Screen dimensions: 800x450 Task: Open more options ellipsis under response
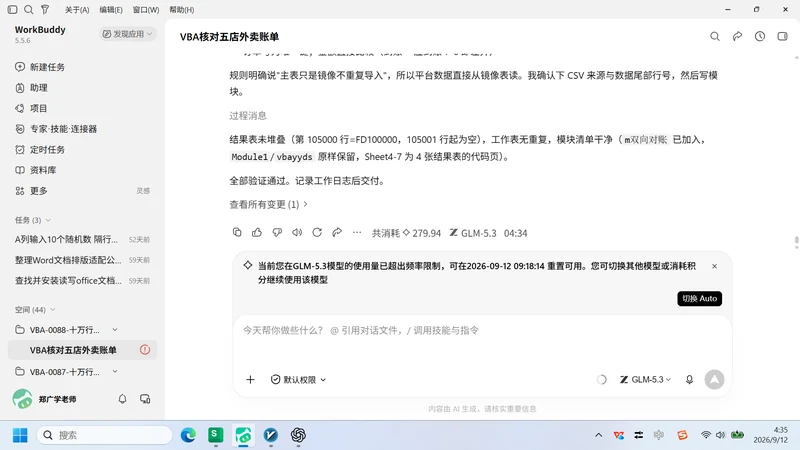pos(357,233)
